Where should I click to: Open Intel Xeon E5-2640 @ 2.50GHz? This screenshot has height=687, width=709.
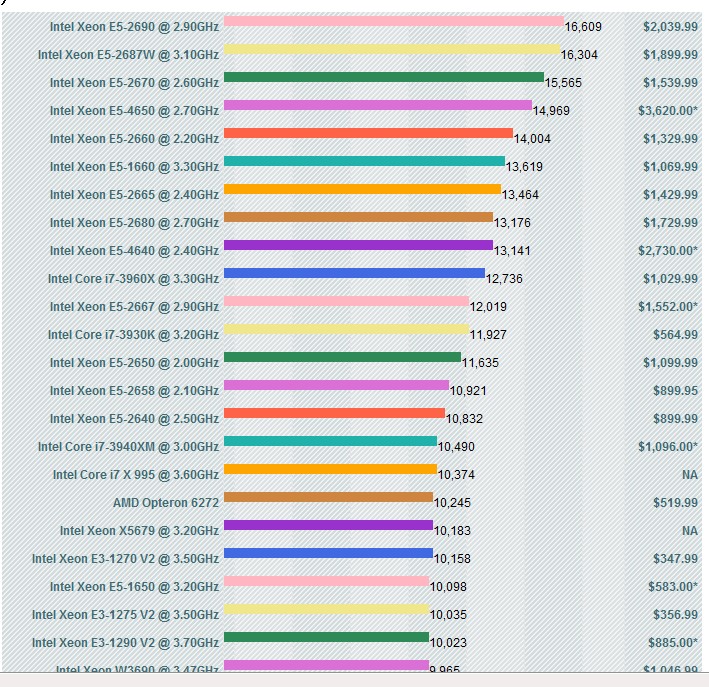[134, 419]
